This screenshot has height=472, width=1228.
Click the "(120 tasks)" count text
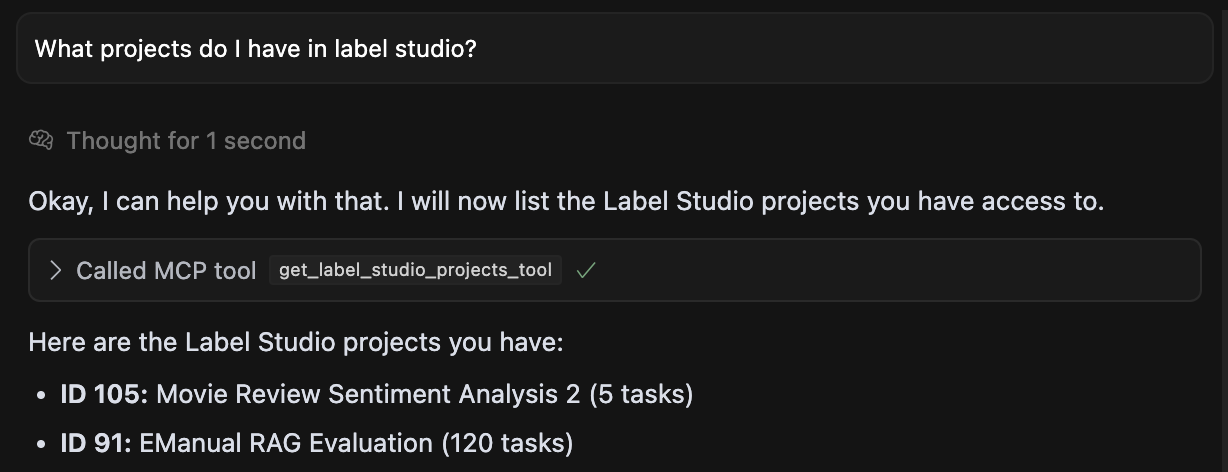pyautogui.click(x=507, y=442)
